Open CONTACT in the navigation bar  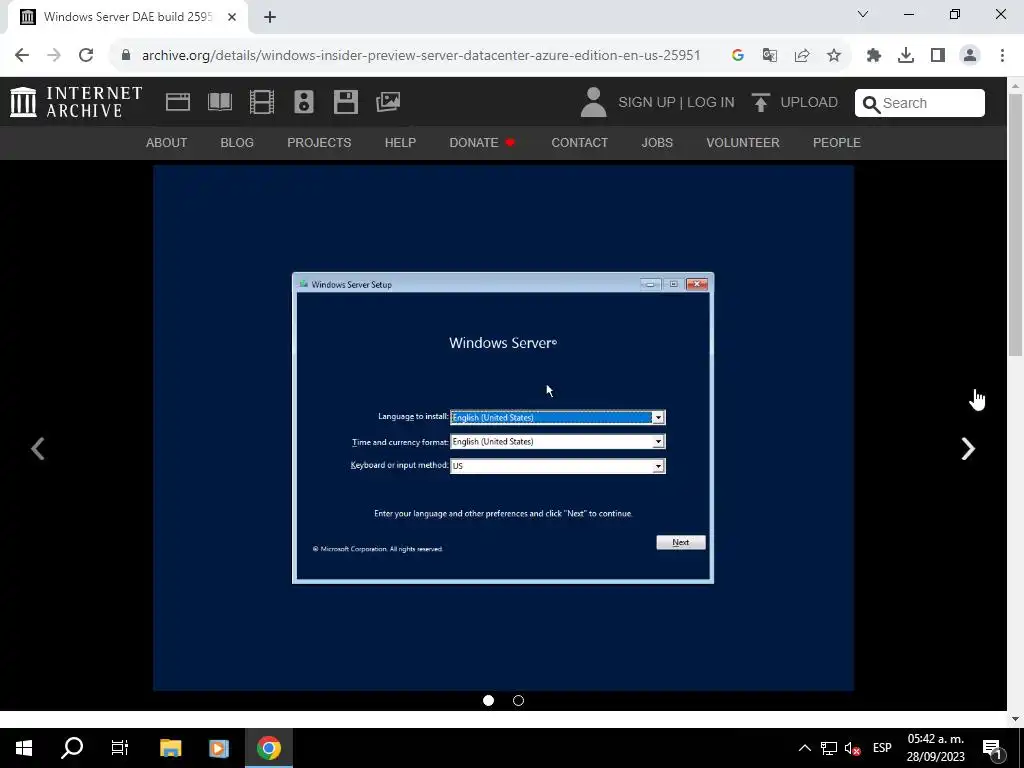click(579, 142)
